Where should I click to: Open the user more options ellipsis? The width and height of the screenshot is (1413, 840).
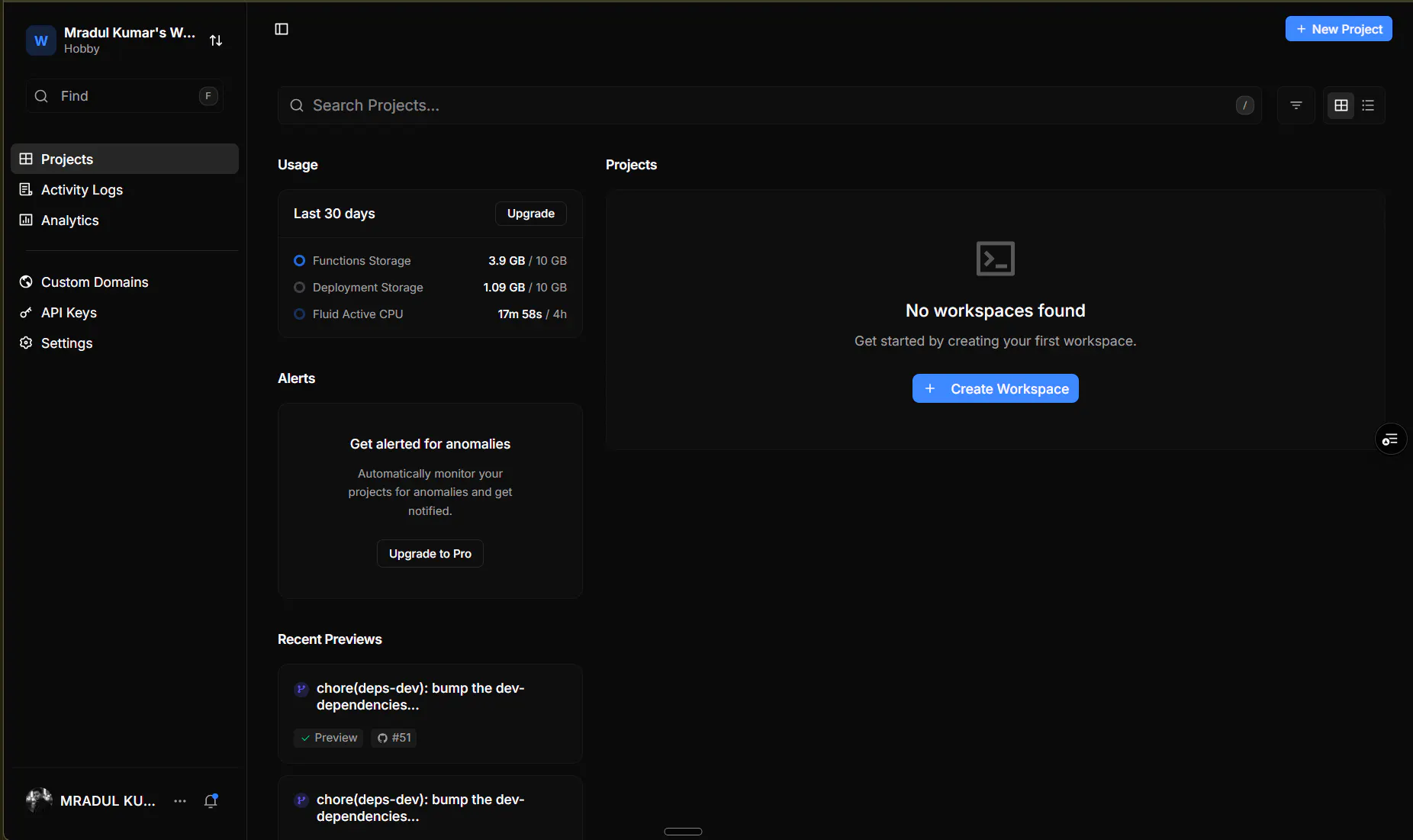[x=180, y=801]
